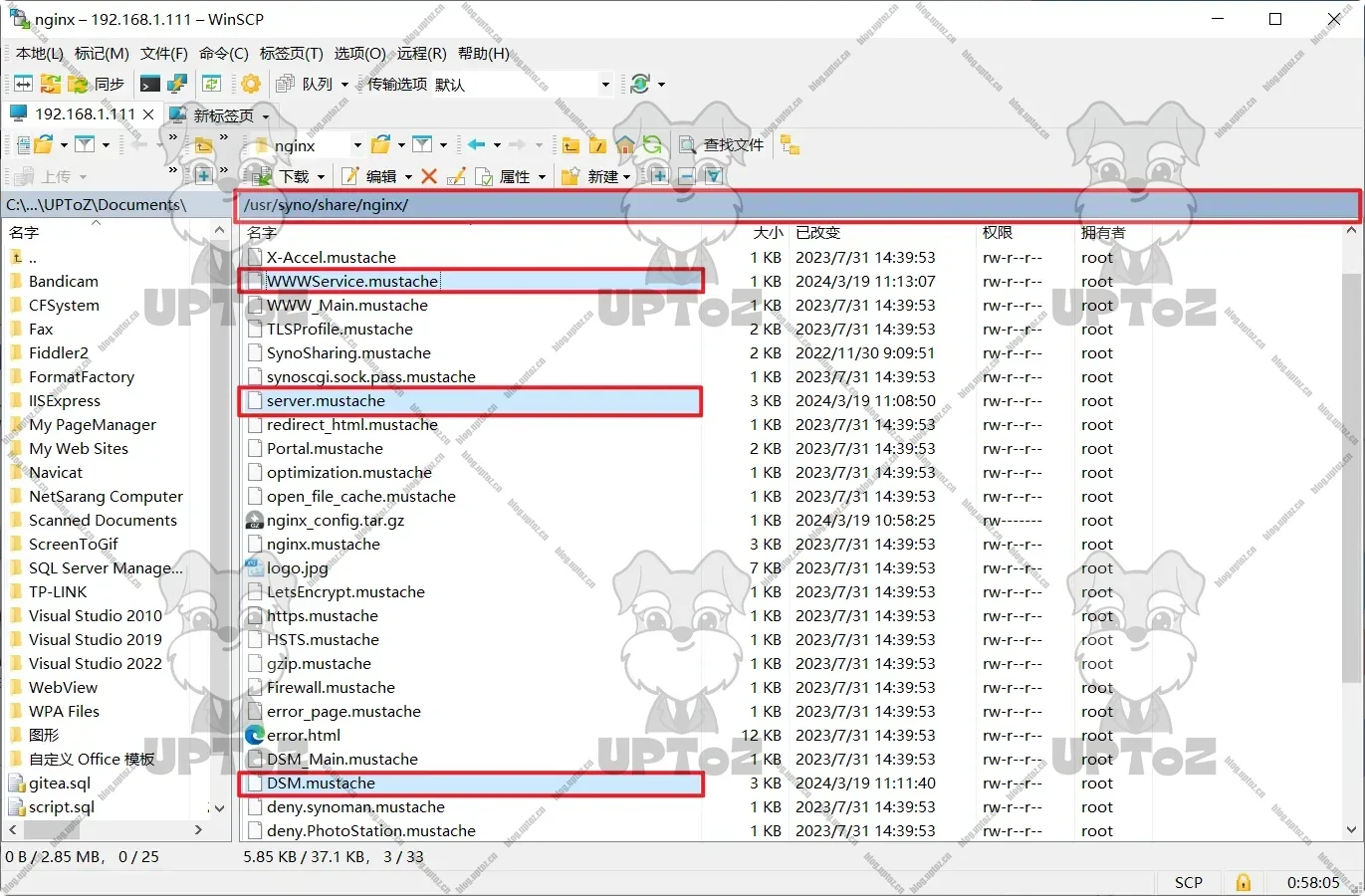Click the remote filter funnel icon
The image size is (1365, 896).
tap(423, 145)
